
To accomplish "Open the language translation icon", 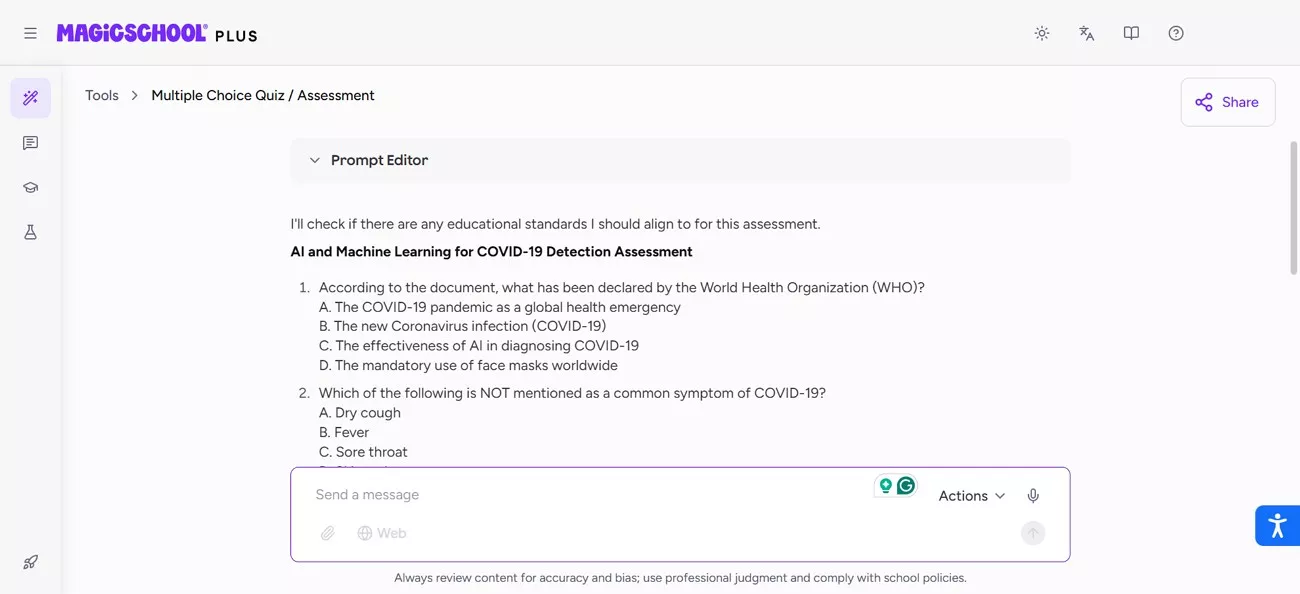I will (1086, 32).
